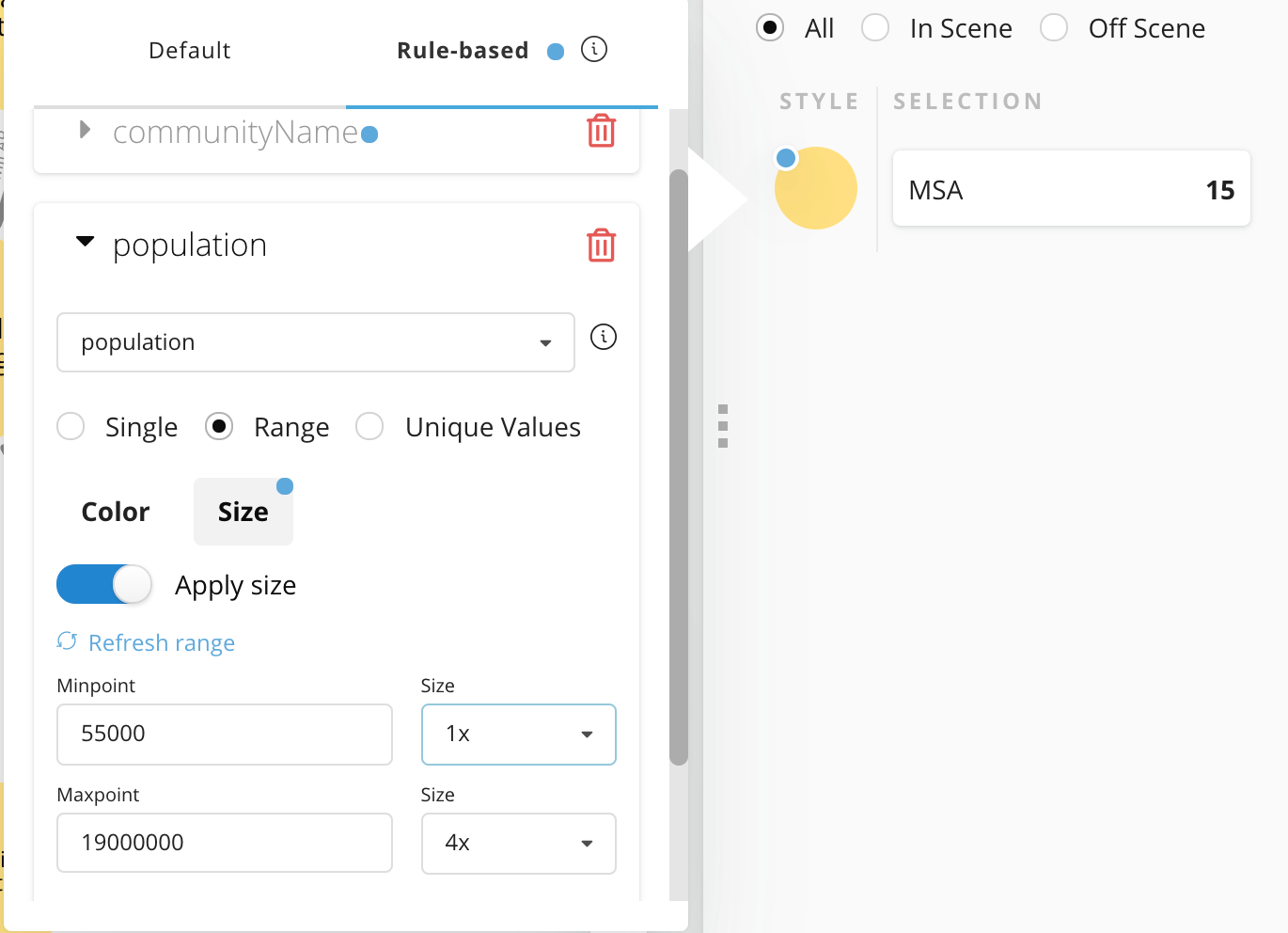Expand the communityName rule
Viewport: 1288px width, 933px height.
(85, 130)
